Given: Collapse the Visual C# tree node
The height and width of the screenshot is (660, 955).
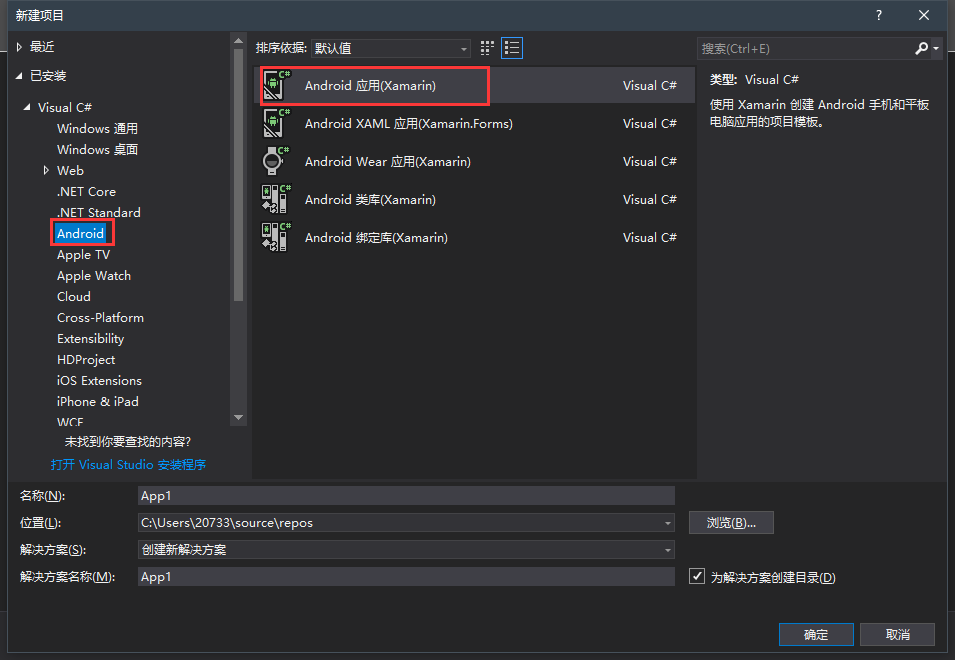Looking at the screenshot, I should [x=27, y=107].
